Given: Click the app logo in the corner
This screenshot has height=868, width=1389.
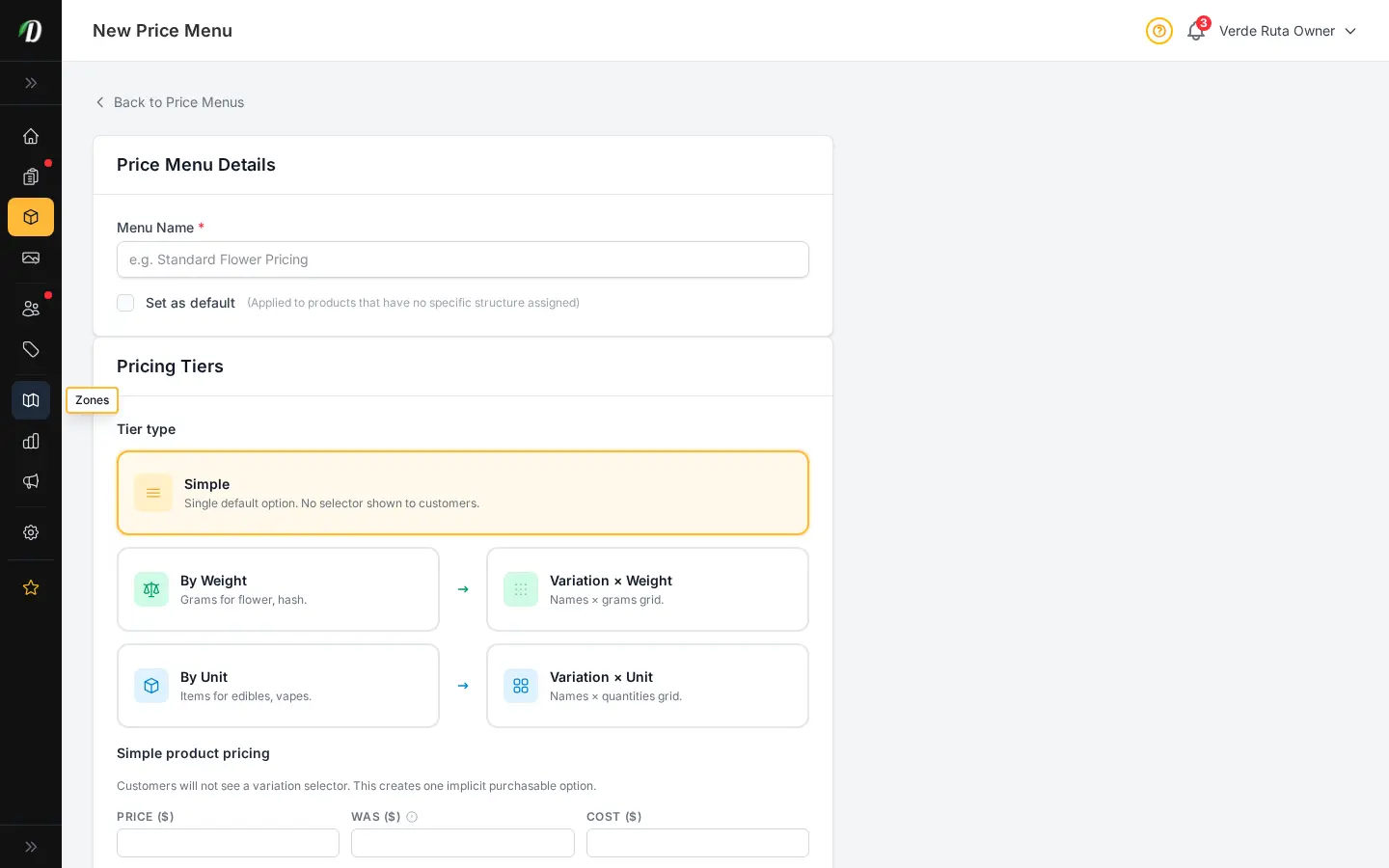Looking at the screenshot, I should tap(31, 31).
